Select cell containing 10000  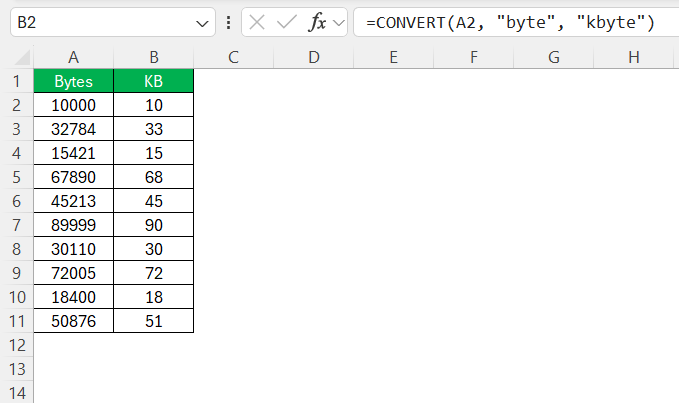click(x=74, y=105)
